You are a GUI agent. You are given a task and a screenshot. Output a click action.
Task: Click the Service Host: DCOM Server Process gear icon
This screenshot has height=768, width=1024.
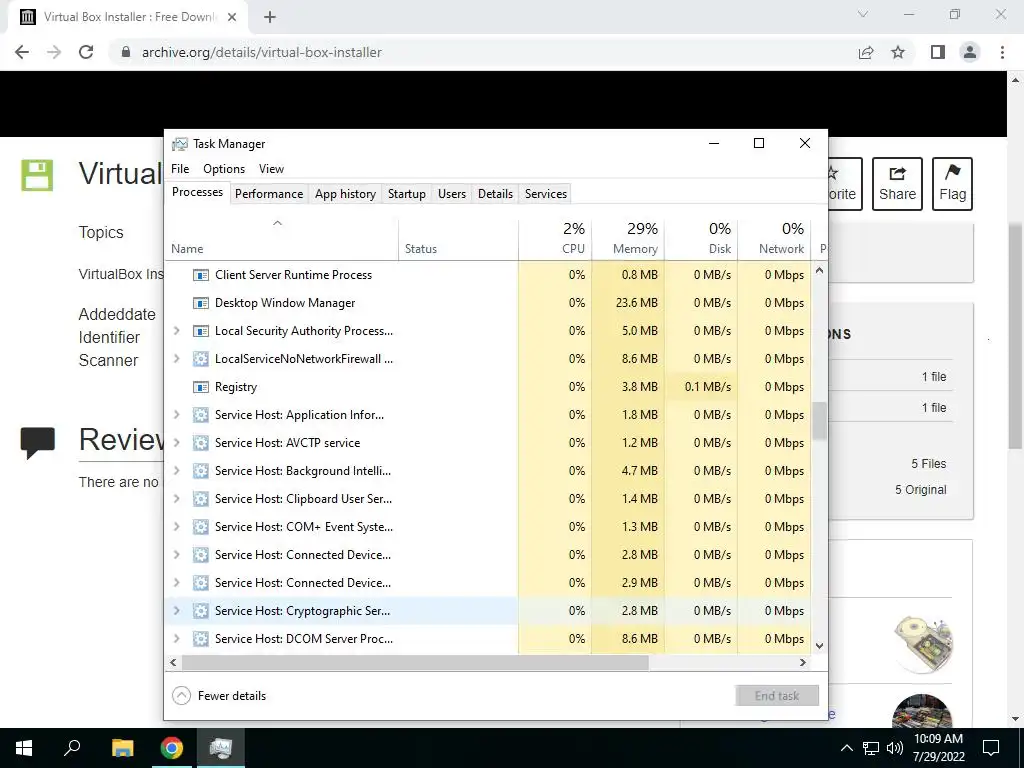[200, 639]
